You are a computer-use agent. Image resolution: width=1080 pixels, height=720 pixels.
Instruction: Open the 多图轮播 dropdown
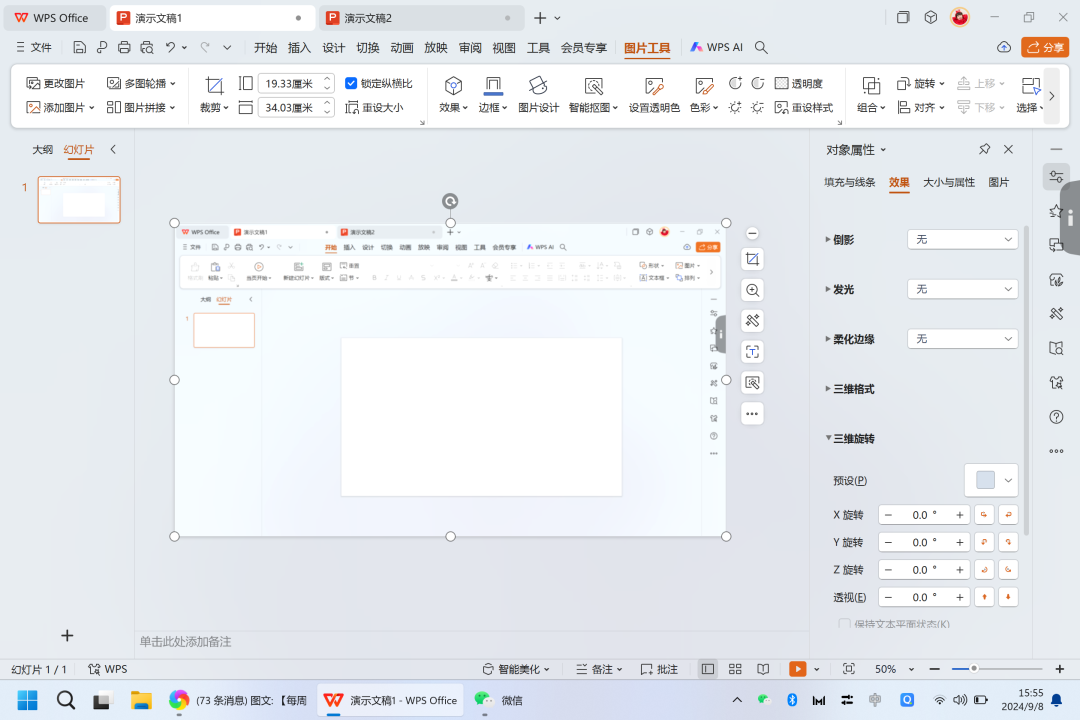[x=141, y=83]
